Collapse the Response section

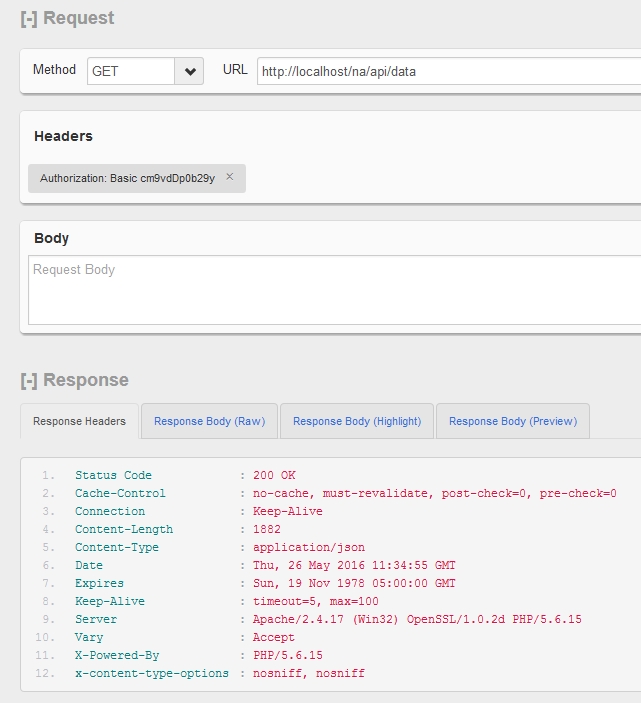pyautogui.click(x=29, y=381)
